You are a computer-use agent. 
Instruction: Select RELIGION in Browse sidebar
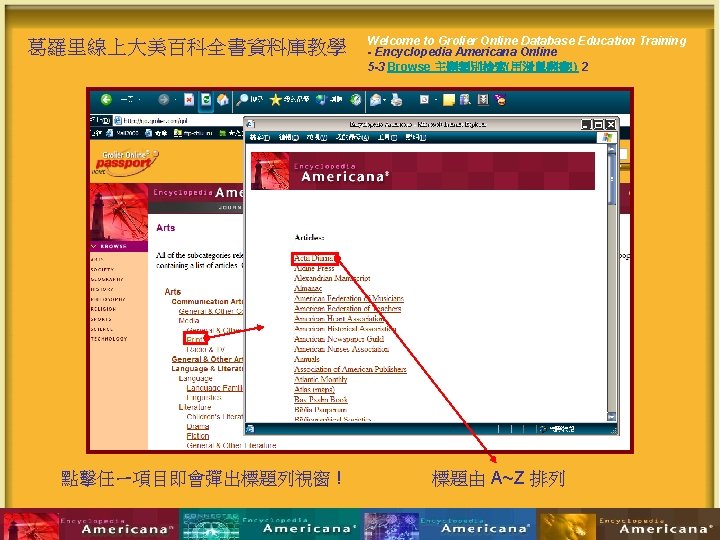click(x=103, y=309)
